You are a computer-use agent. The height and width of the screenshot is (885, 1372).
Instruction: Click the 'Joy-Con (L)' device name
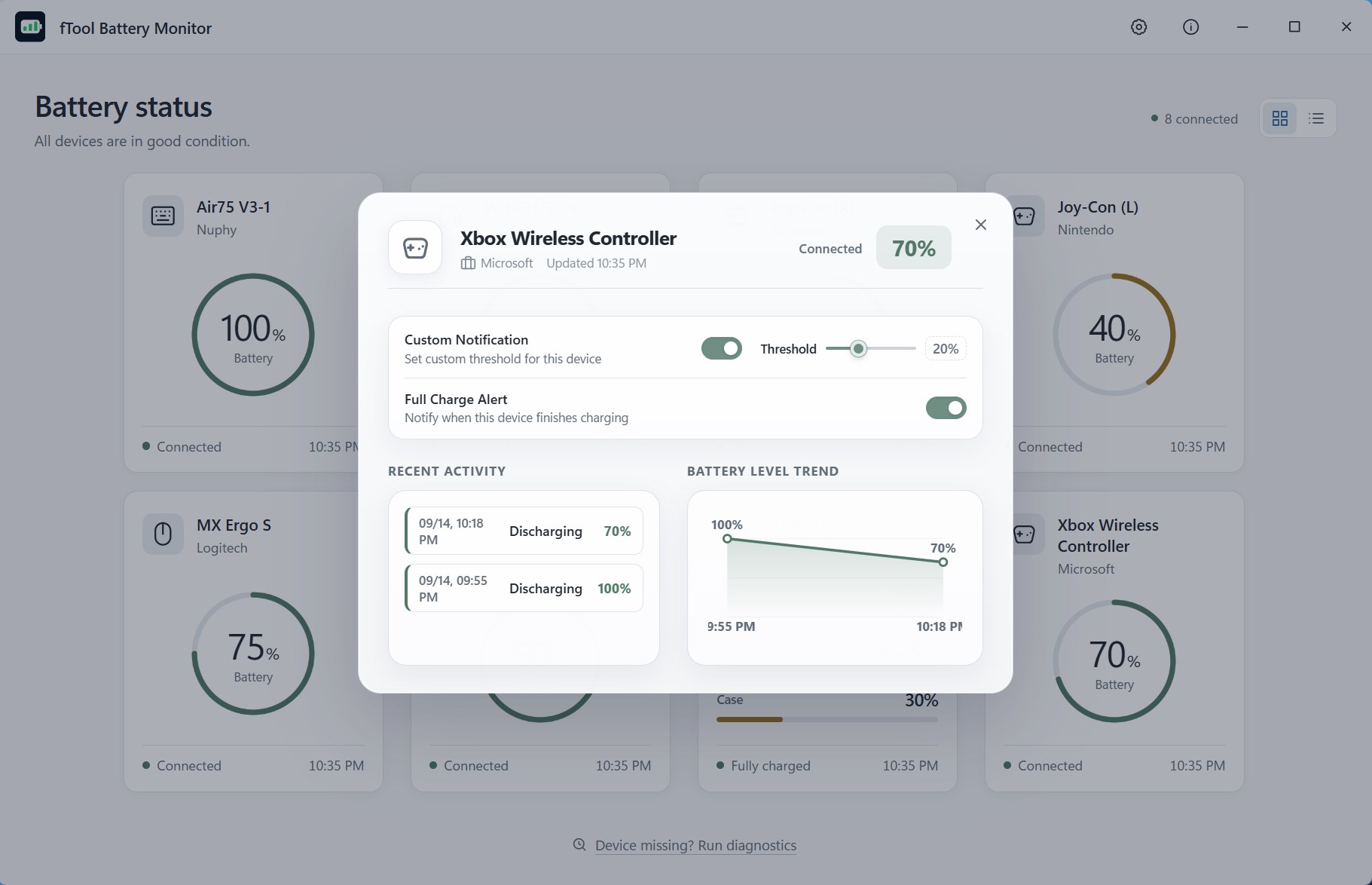pos(1098,207)
